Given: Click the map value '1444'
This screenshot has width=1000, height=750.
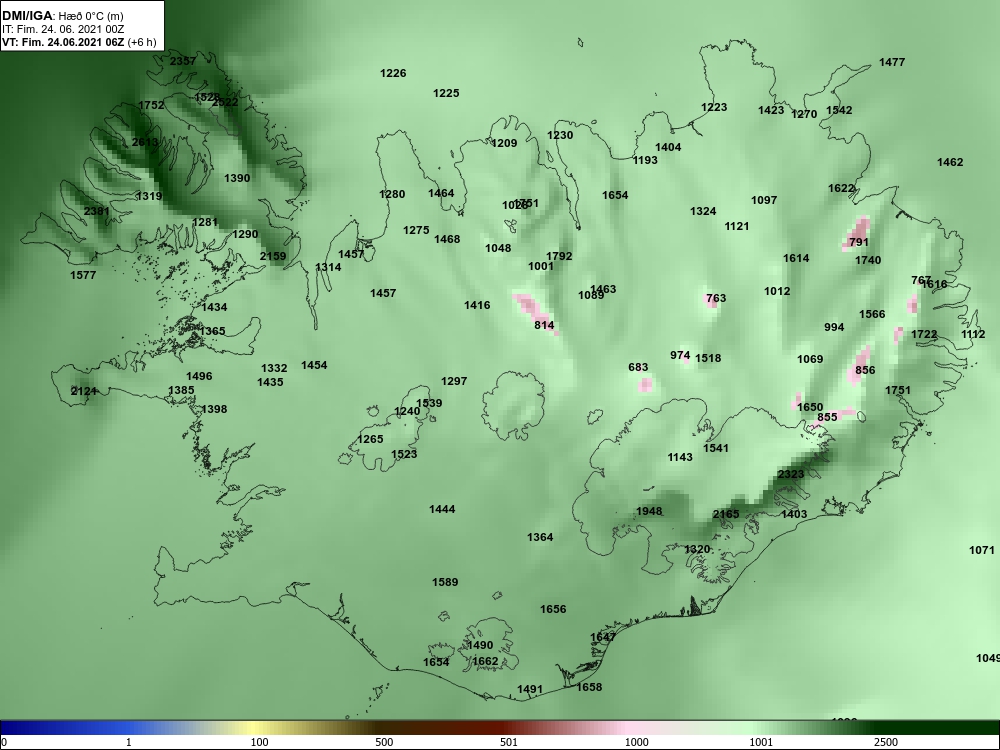Looking at the screenshot, I should tap(442, 510).
